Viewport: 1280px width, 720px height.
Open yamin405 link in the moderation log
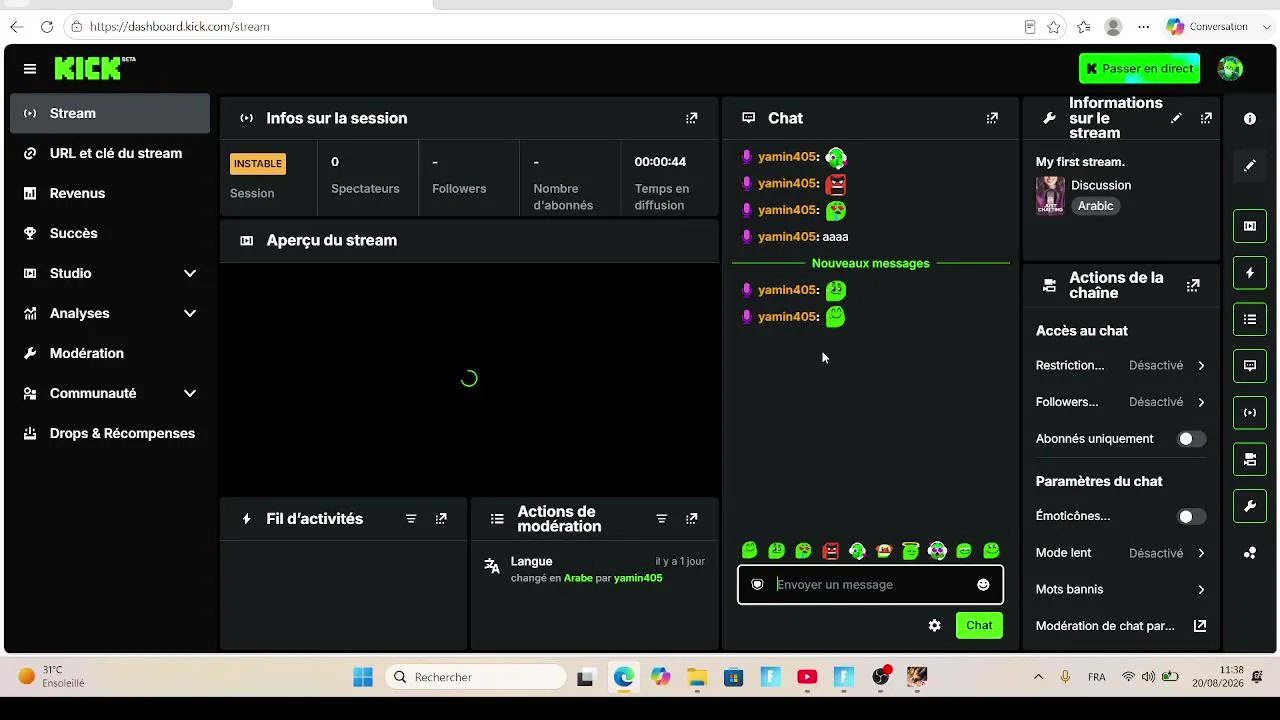coord(638,578)
